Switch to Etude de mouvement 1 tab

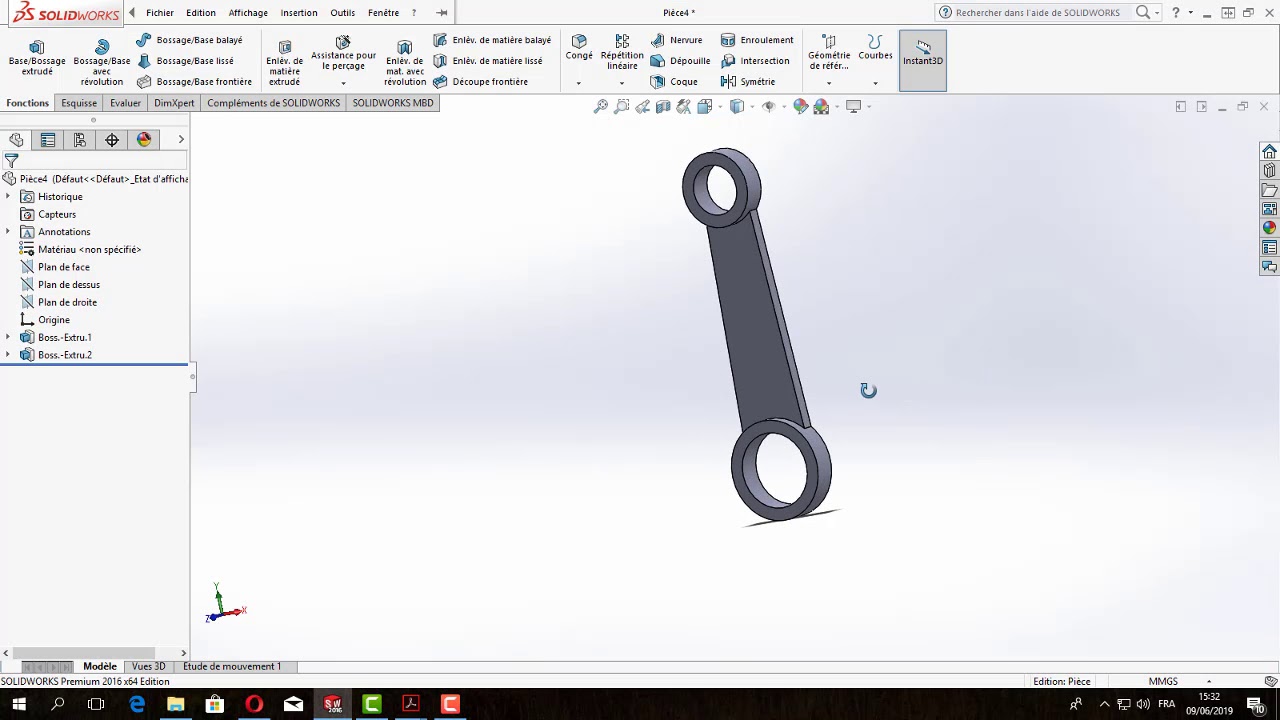pos(232,666)
